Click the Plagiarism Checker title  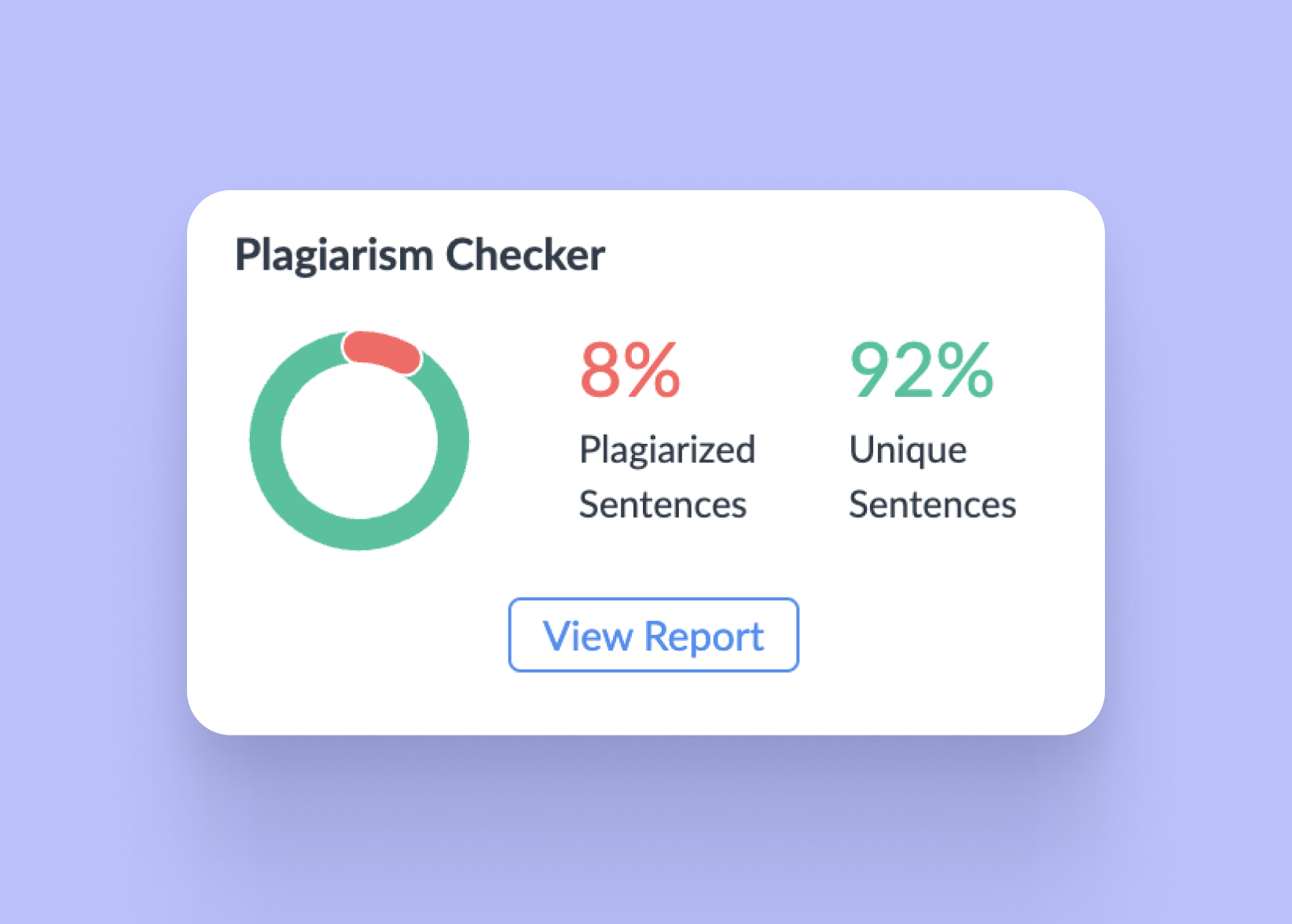coord(421,254)
